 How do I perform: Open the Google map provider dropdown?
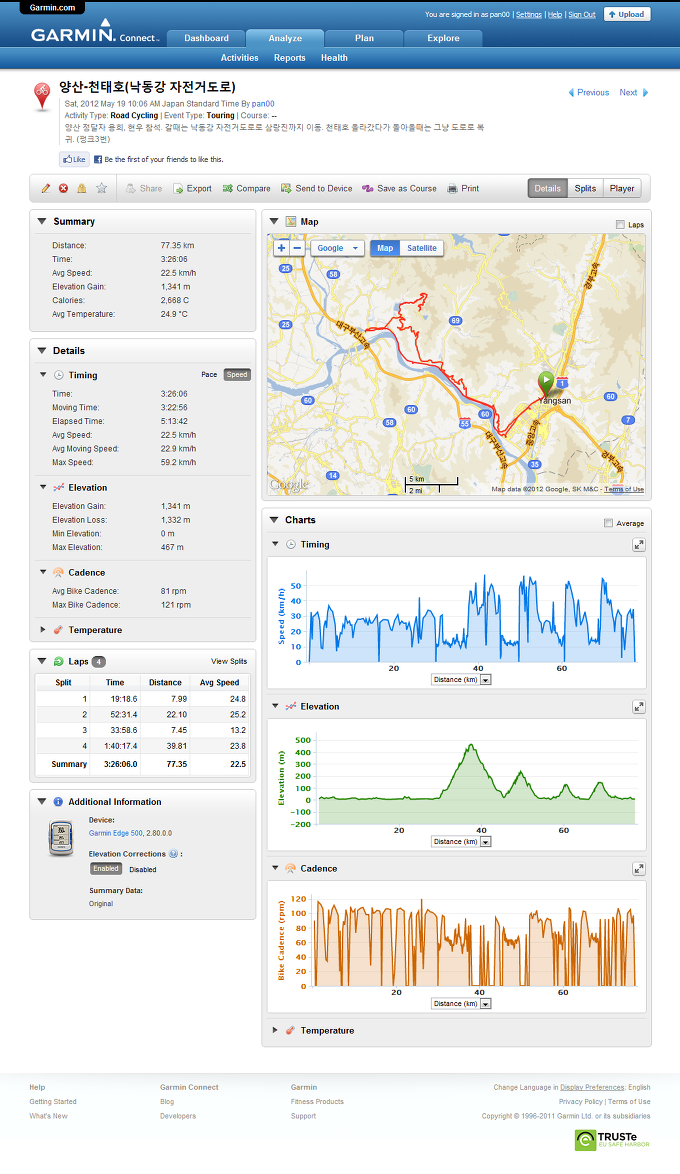coord(338,248)
